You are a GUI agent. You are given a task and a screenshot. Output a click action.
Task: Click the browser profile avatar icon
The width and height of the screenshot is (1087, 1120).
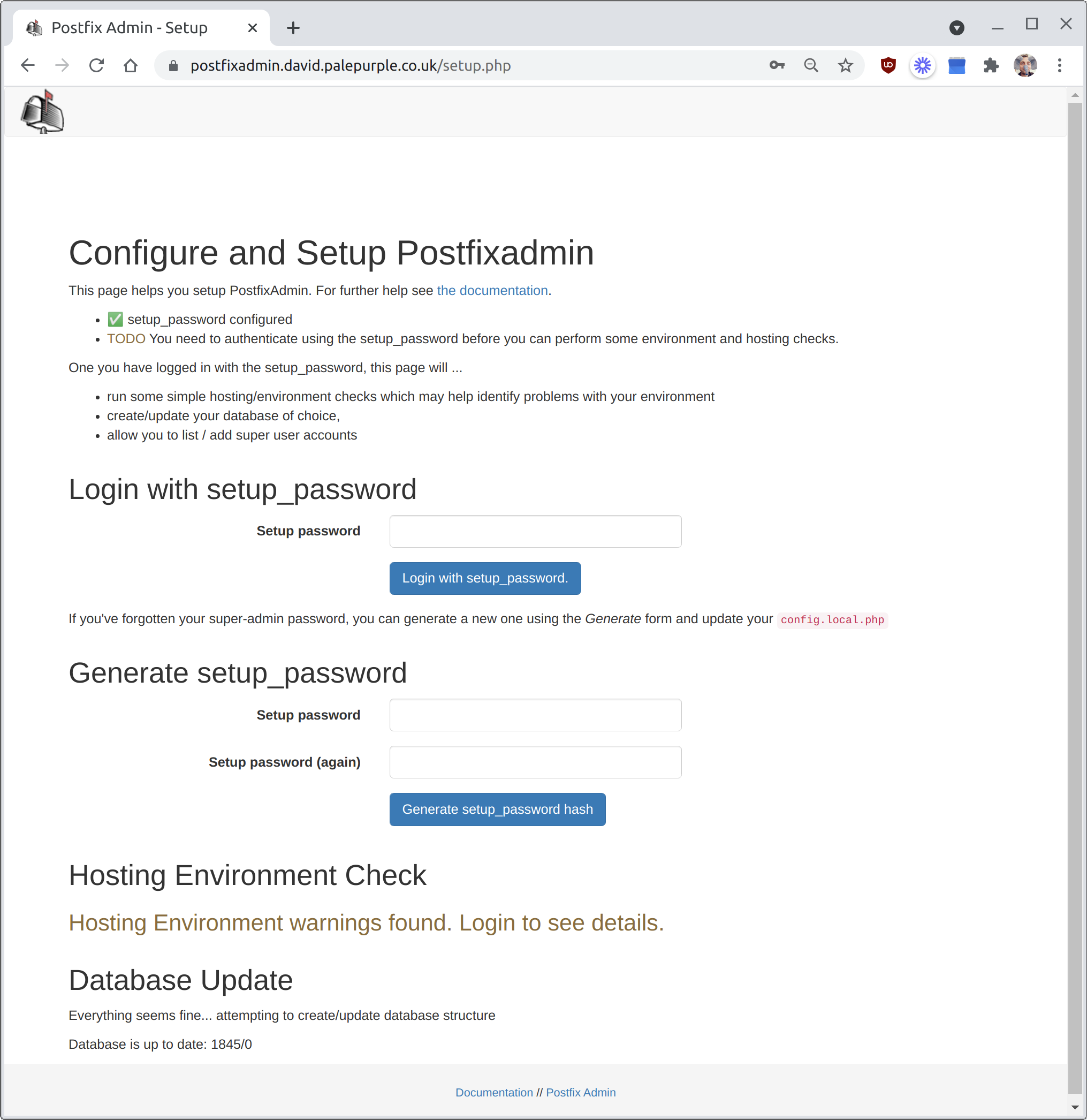[1026, 66]
